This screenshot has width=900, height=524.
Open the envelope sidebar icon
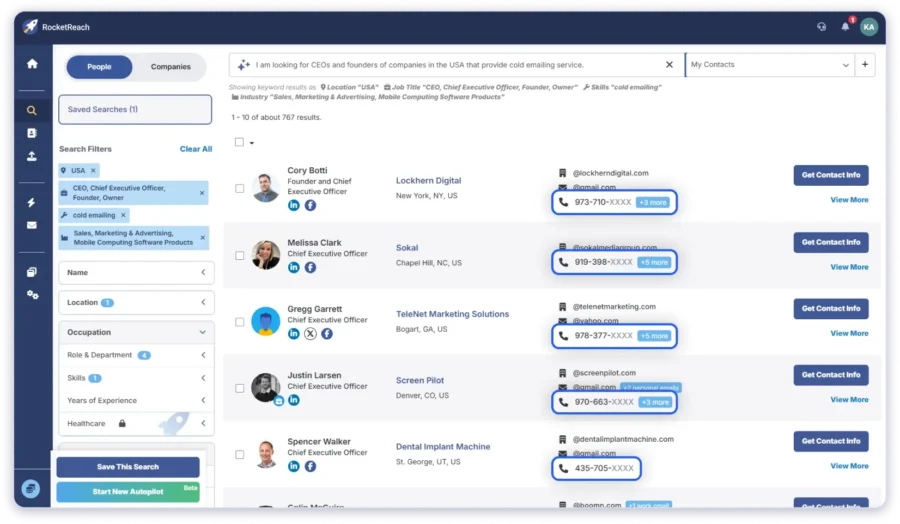32,225
